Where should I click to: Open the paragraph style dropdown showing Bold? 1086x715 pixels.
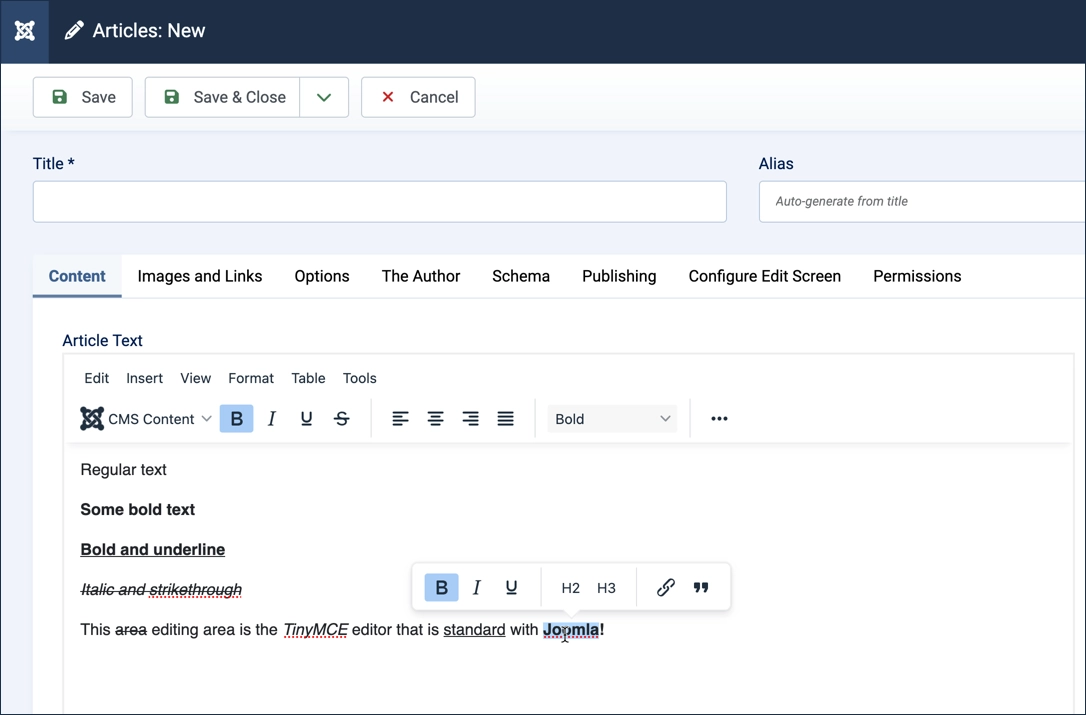coord(611,418)
